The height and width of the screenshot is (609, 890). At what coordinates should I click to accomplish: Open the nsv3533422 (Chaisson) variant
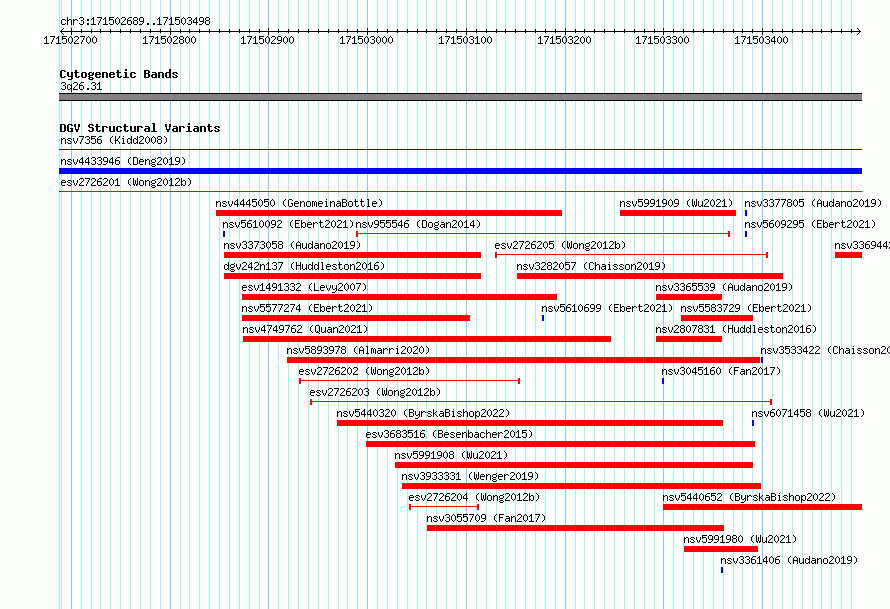click(825, 350)
